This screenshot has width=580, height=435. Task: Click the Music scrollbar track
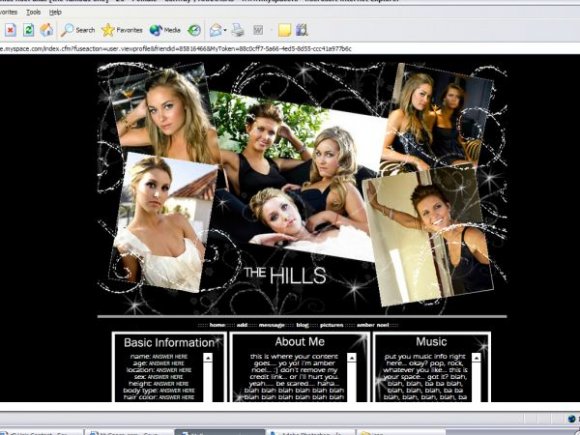[x=476, y=382]
